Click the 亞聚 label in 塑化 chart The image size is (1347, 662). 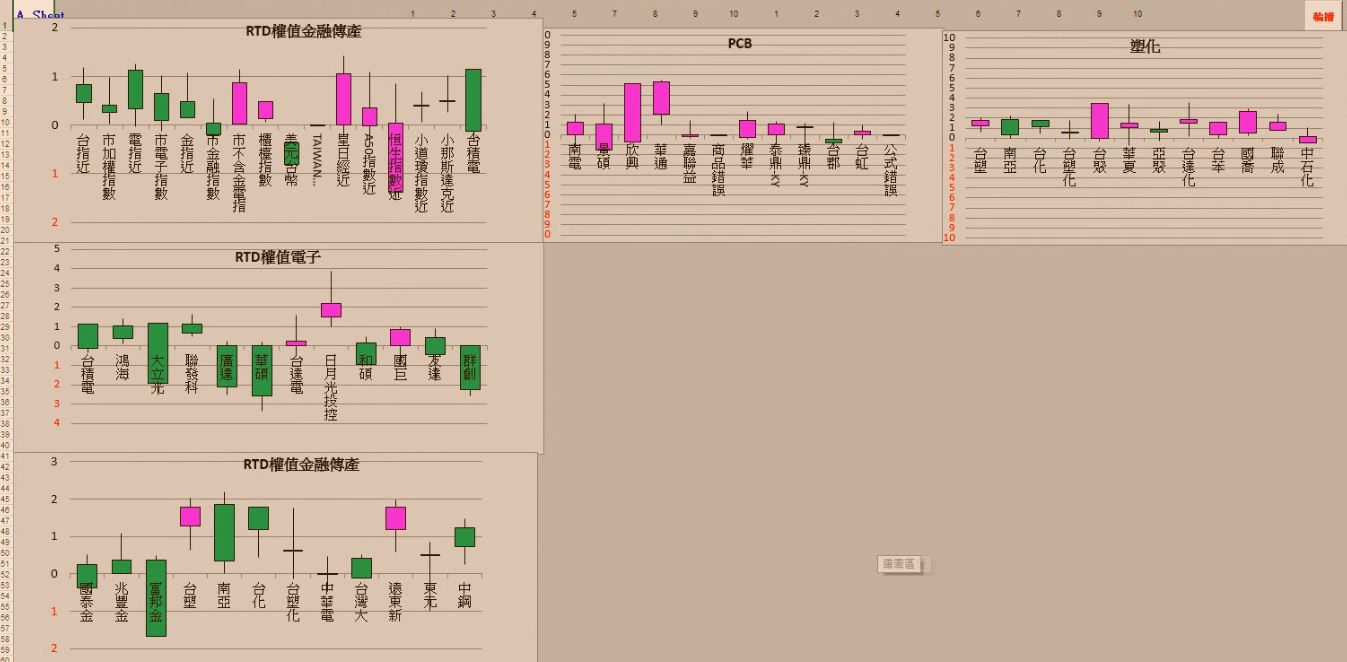pyautogui.click(x=1159, y=160)
